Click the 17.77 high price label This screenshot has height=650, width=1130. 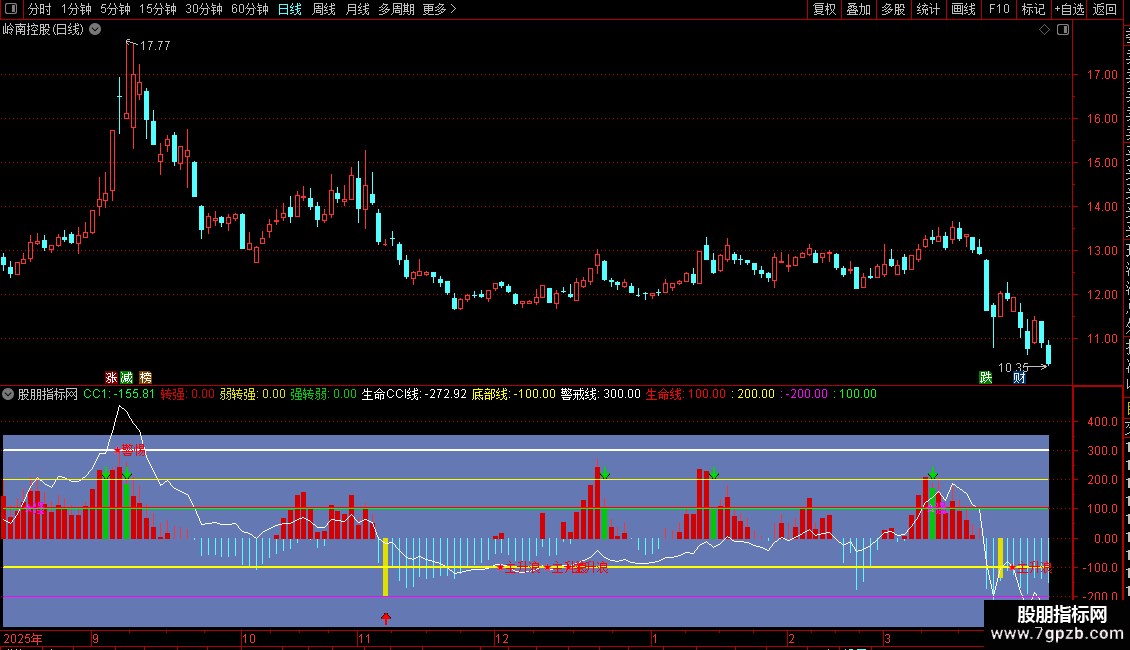click(155, 45)
